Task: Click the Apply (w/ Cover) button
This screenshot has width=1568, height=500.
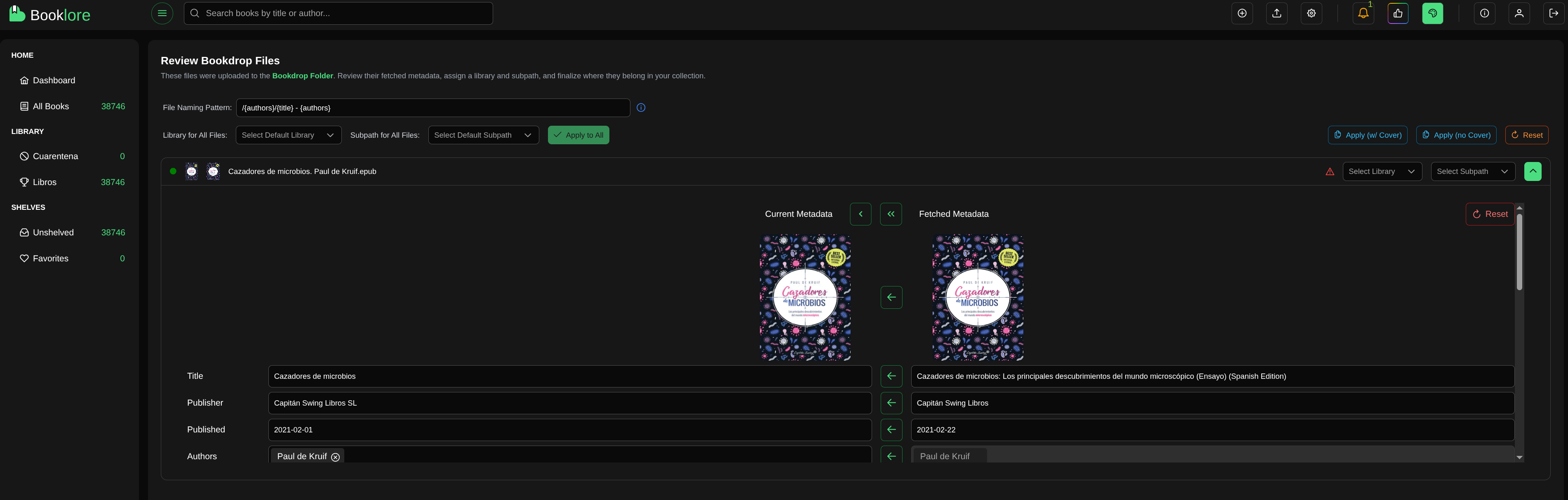Action: [x=1367, y=135]
